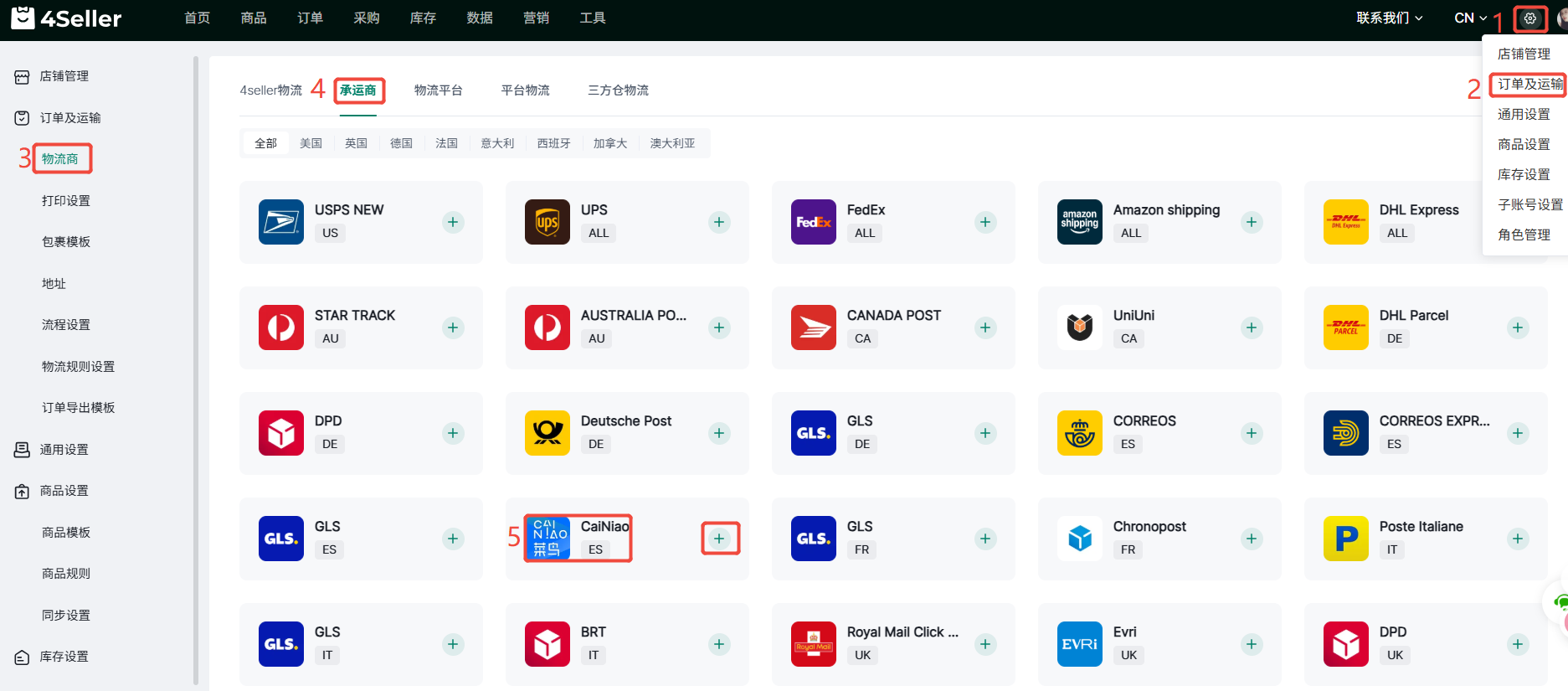Go to 首页 in the top menu
Screen dimensions: 1568x691
[198, 18]
